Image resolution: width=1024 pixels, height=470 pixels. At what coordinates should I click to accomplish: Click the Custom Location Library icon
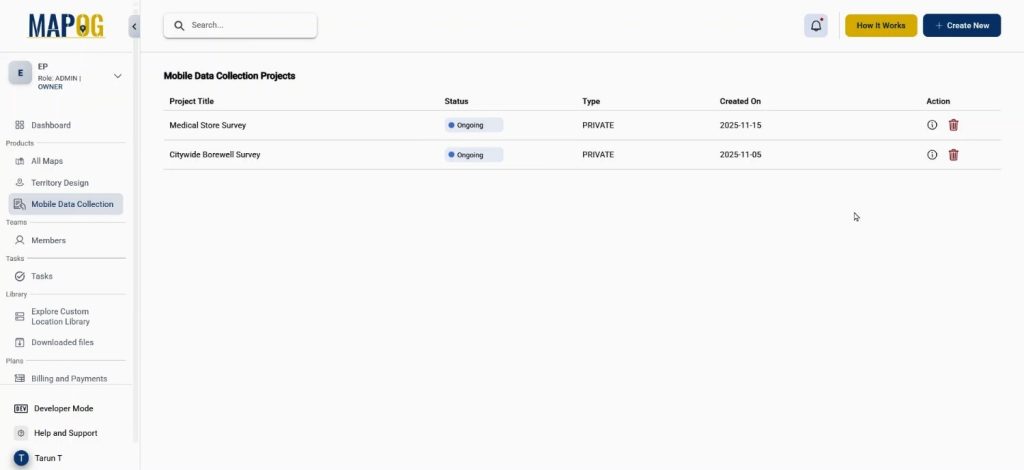20,317
